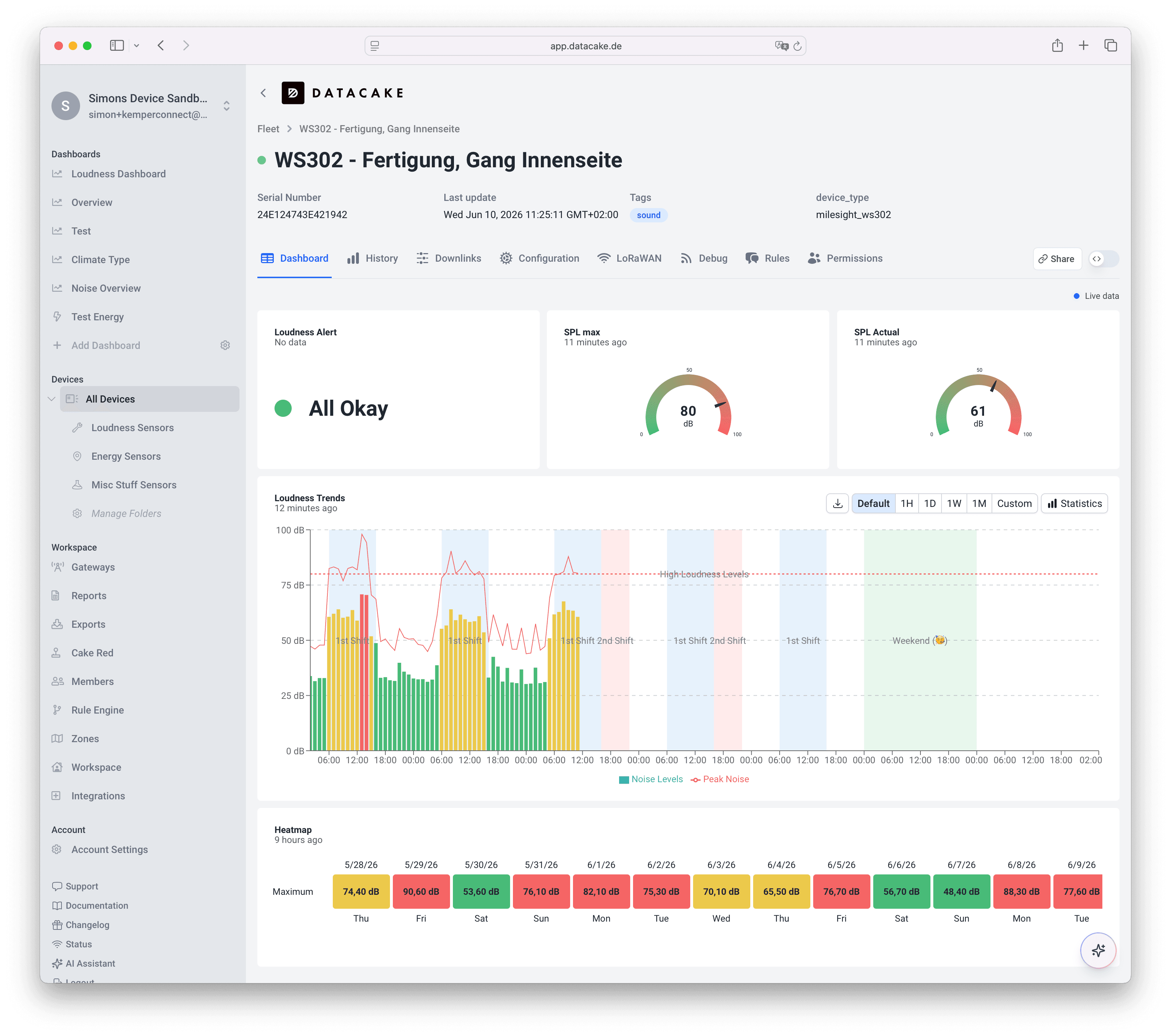The image size is (1171, 1036).
Task: Open the sidebar options dropdown arrow in Safari
Action: tap(137, 46)
